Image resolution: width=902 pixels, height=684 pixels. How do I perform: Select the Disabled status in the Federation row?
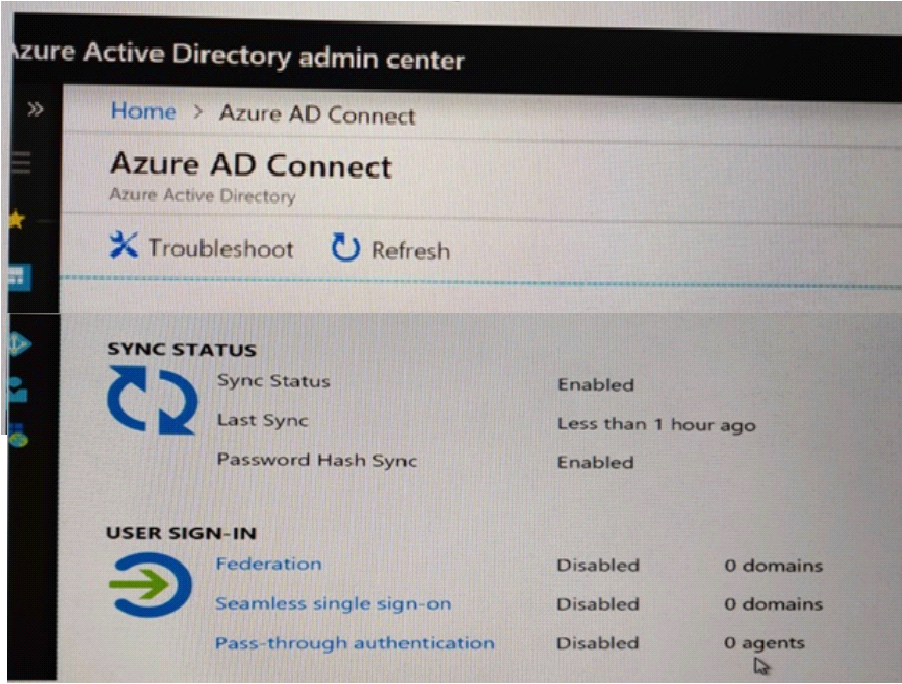click(x=598, y=565)
